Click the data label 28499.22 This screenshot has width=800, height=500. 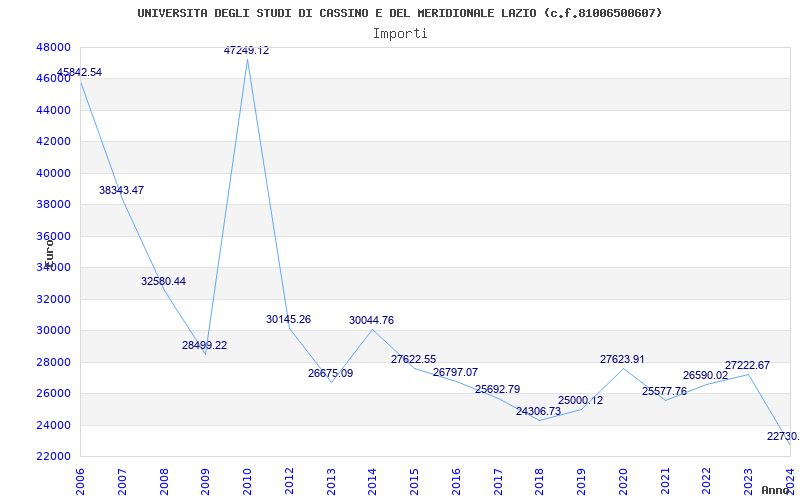(x=205, y=345)
